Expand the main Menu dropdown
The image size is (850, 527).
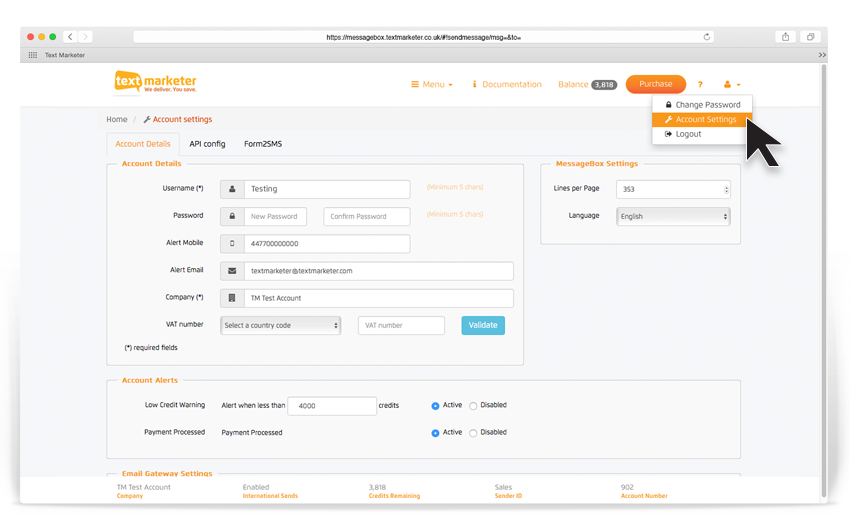tap(432, 85)
